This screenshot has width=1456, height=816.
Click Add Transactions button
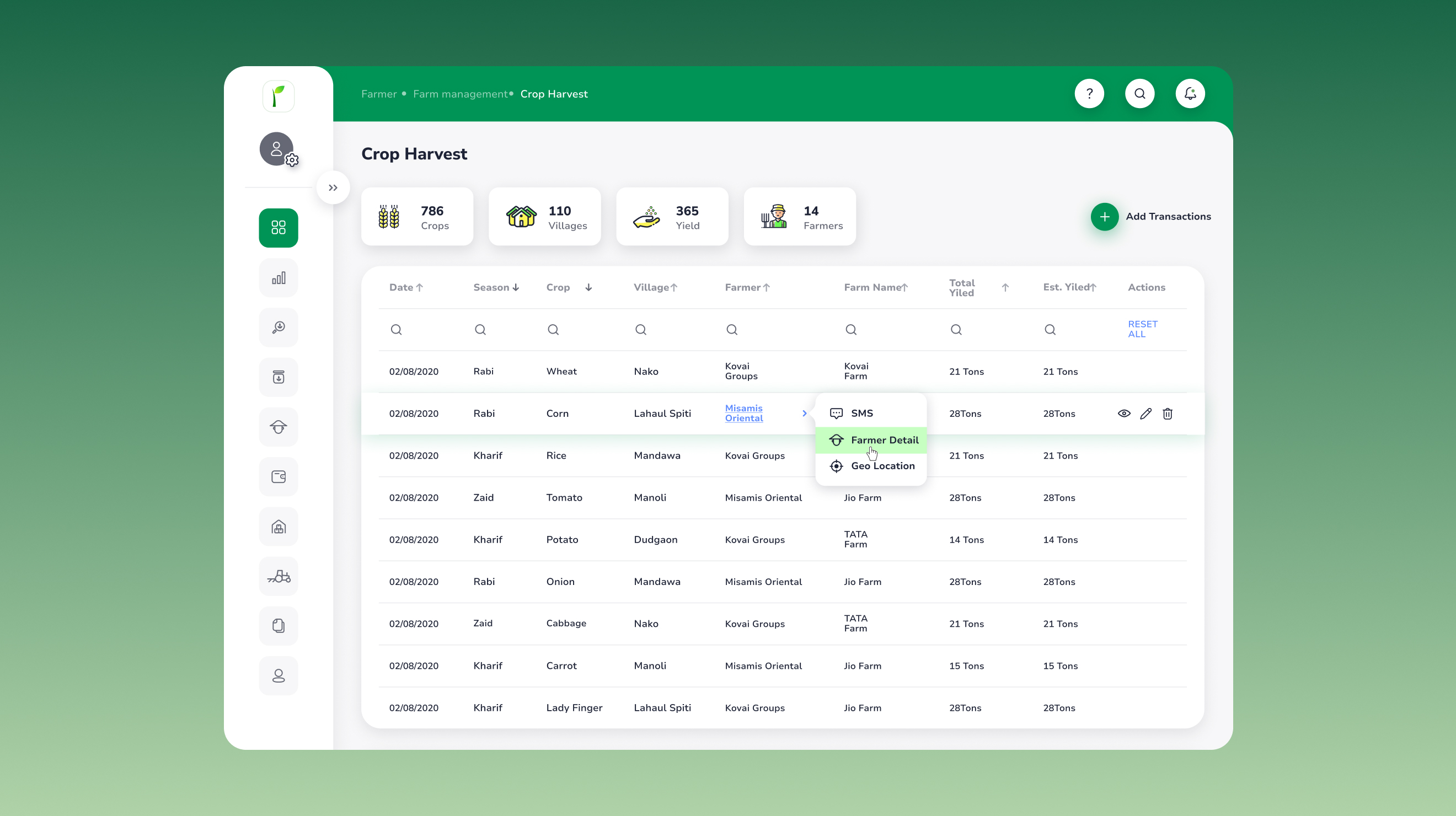(x=1151, y=217)
